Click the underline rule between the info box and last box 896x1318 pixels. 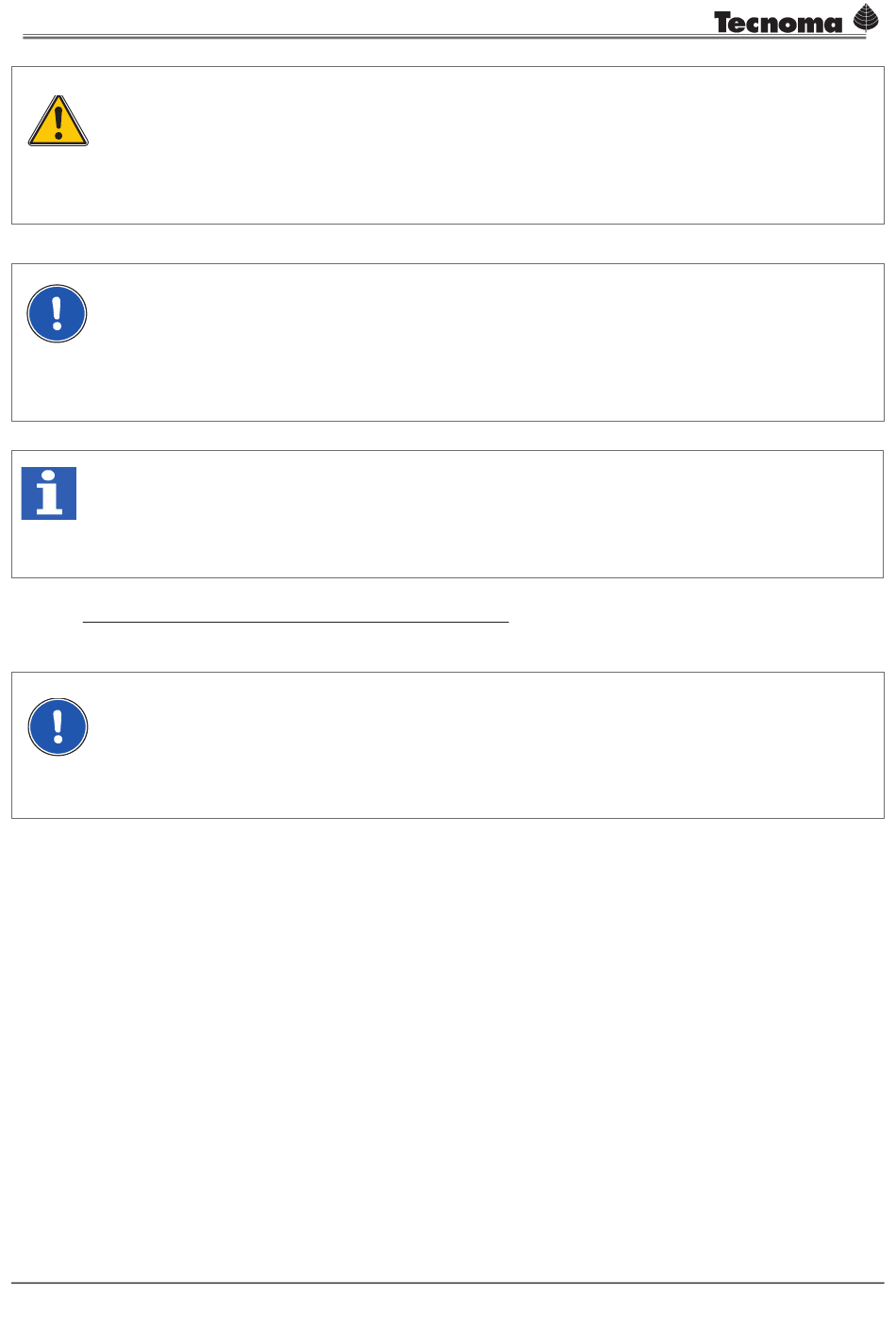click(x=295, y=623)
